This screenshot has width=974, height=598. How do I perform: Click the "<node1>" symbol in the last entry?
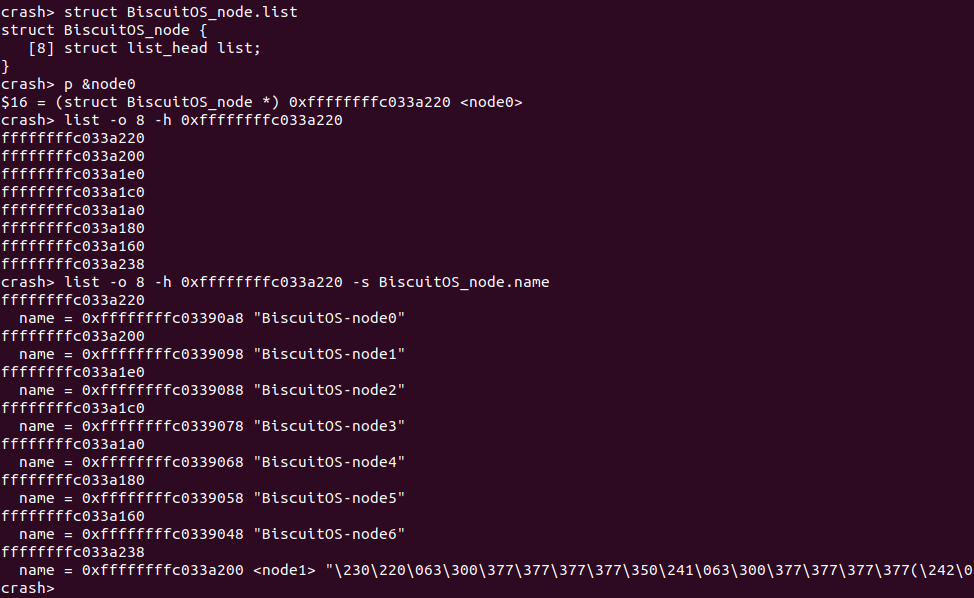point(287,570)
